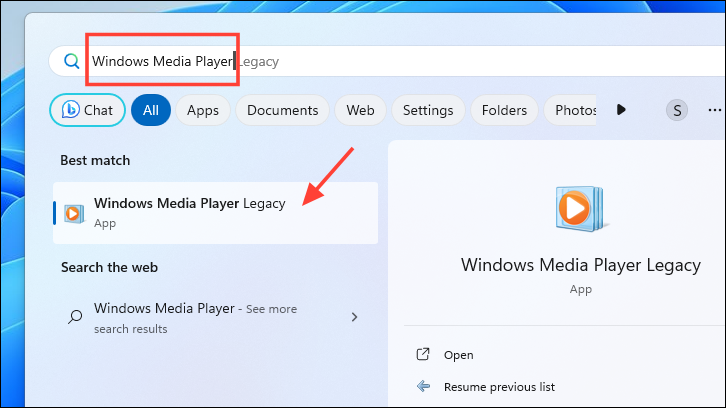Click Open in the preview pane

pyautogui.click(x=458, y=355)
